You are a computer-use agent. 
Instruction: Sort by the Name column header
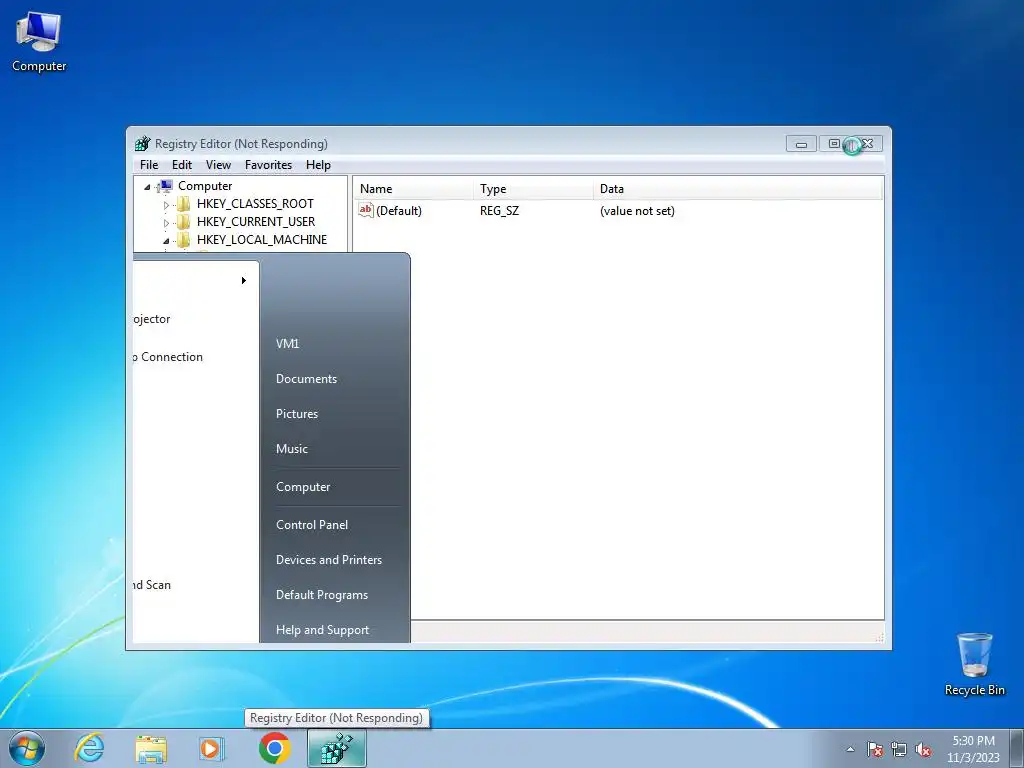[414, 189]
